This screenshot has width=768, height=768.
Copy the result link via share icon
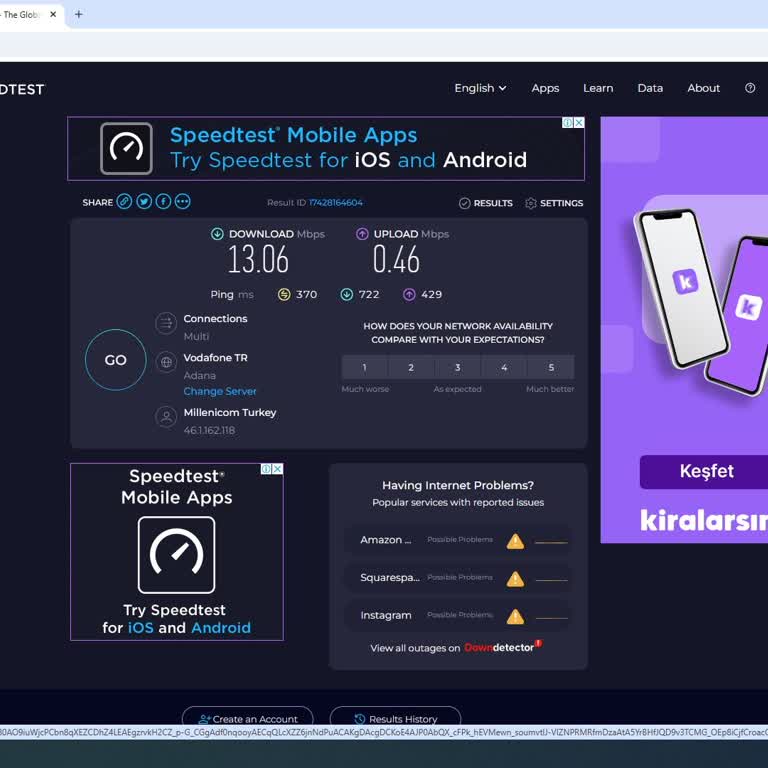(x=124, y=202)
